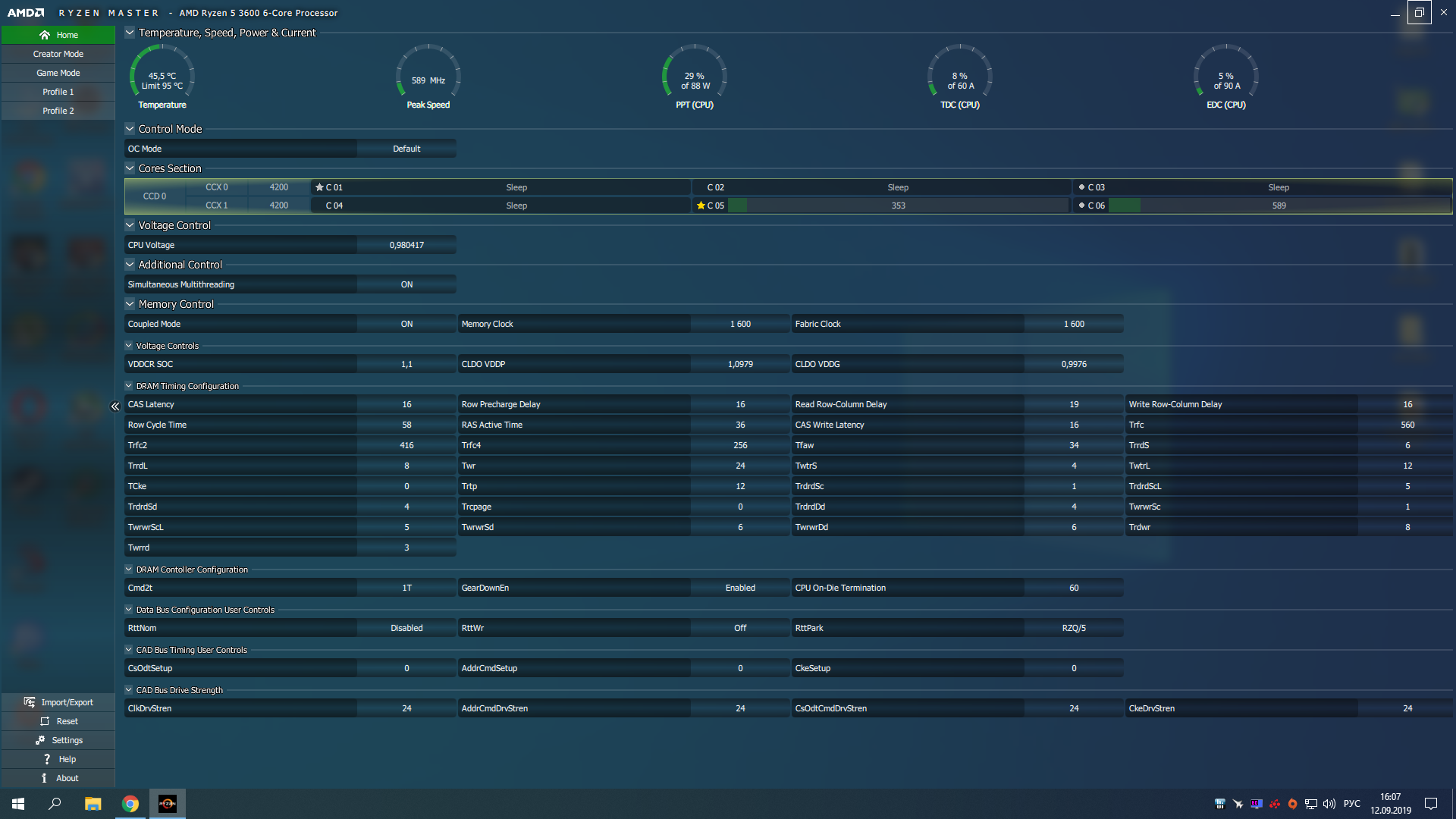Click the Temperature gauge dial
This screenshot has width=1456, height=819.
pyautogui.click(x=162, y=76)
